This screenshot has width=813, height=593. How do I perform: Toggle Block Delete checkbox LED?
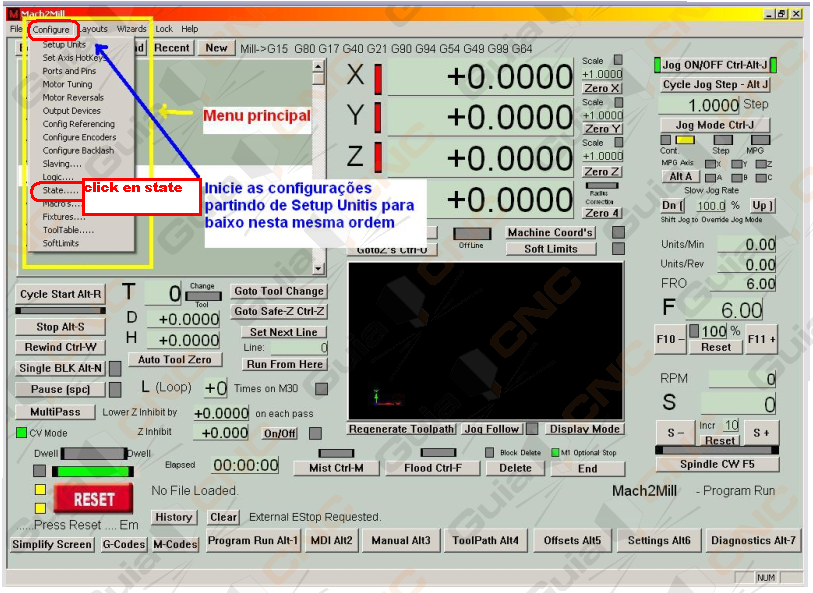click(x=489, y=453)
